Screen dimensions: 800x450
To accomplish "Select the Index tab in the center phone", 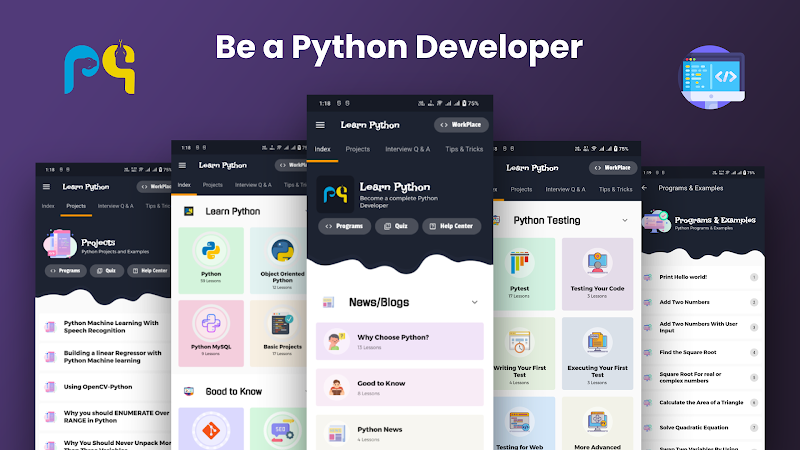I will [322, 149].
